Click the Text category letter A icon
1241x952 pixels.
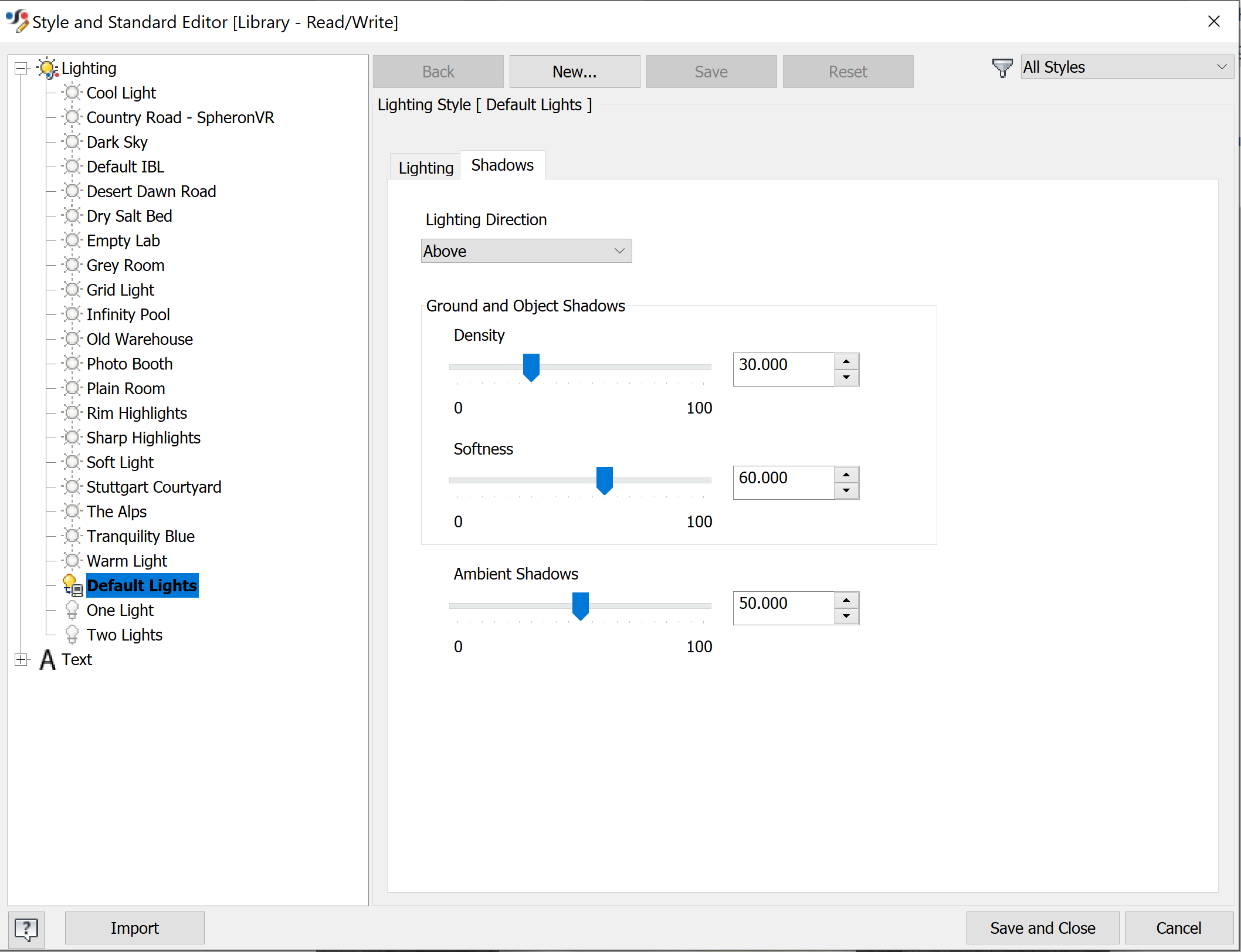[x=48, y=659]
